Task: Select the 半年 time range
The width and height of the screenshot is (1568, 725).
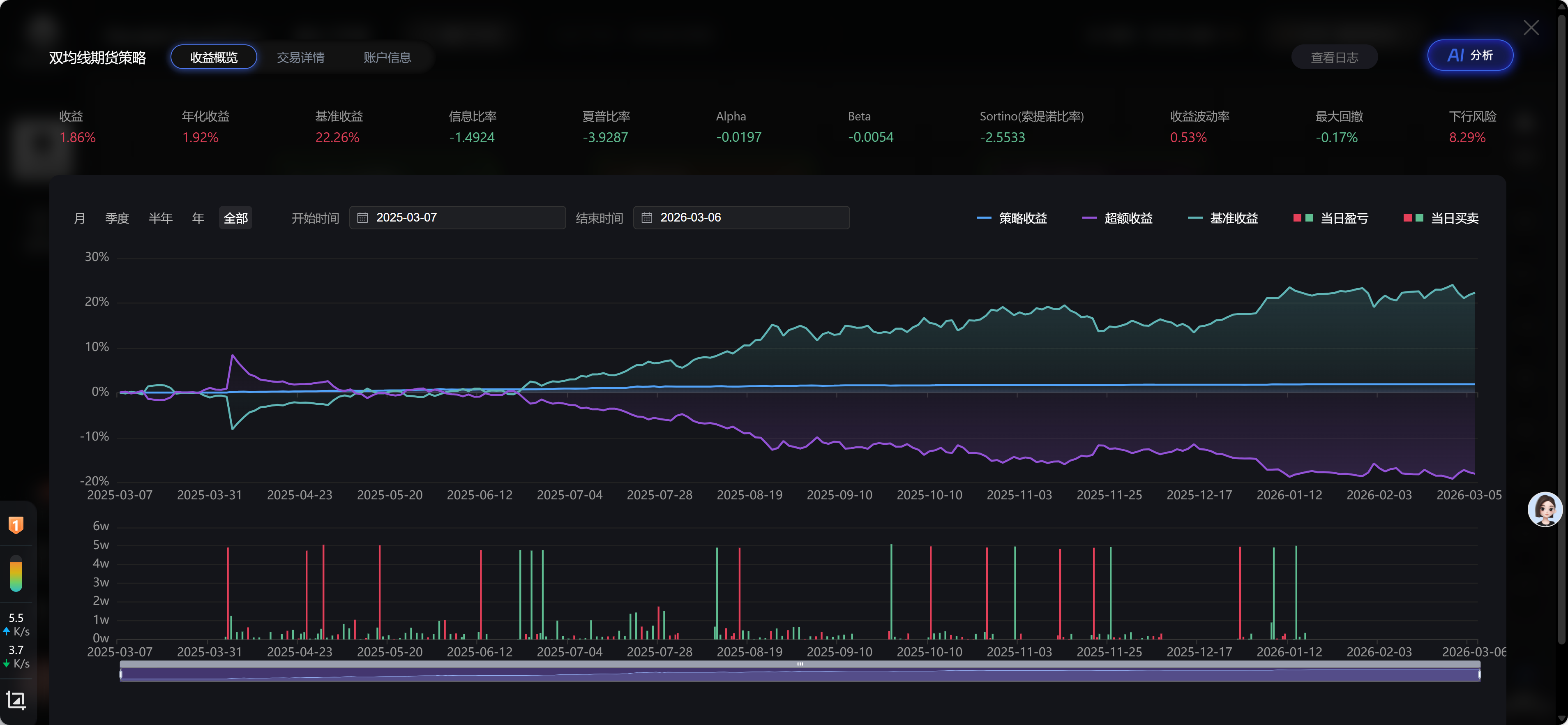Action: click(161, 218)
